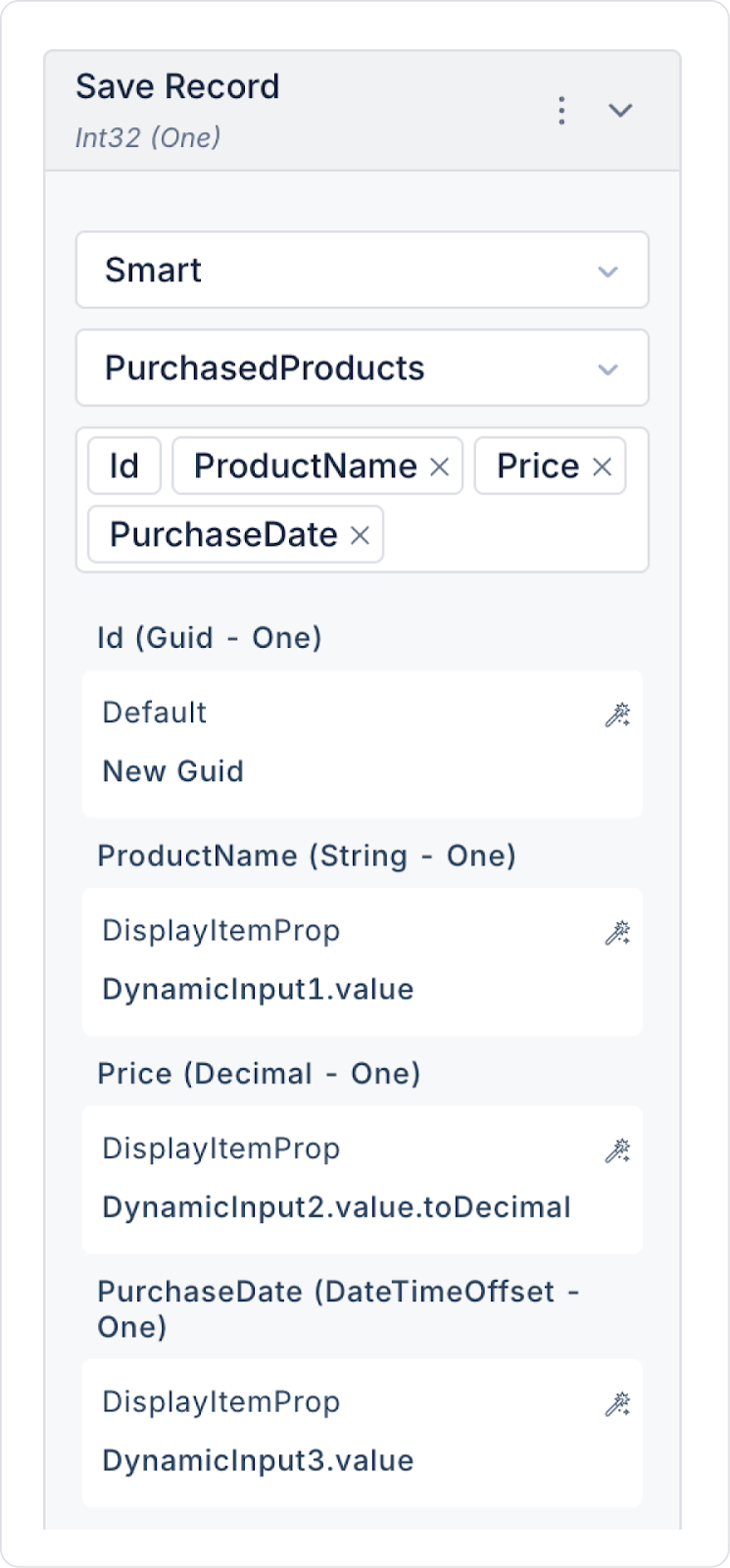Collapse the Save Record panel chevron

(x=620, y=111)
